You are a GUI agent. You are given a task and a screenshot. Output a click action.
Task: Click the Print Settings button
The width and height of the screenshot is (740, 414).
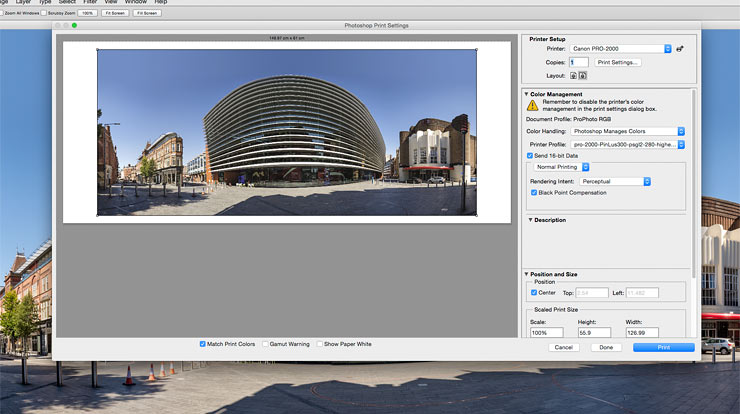click(x=617, y=62)
